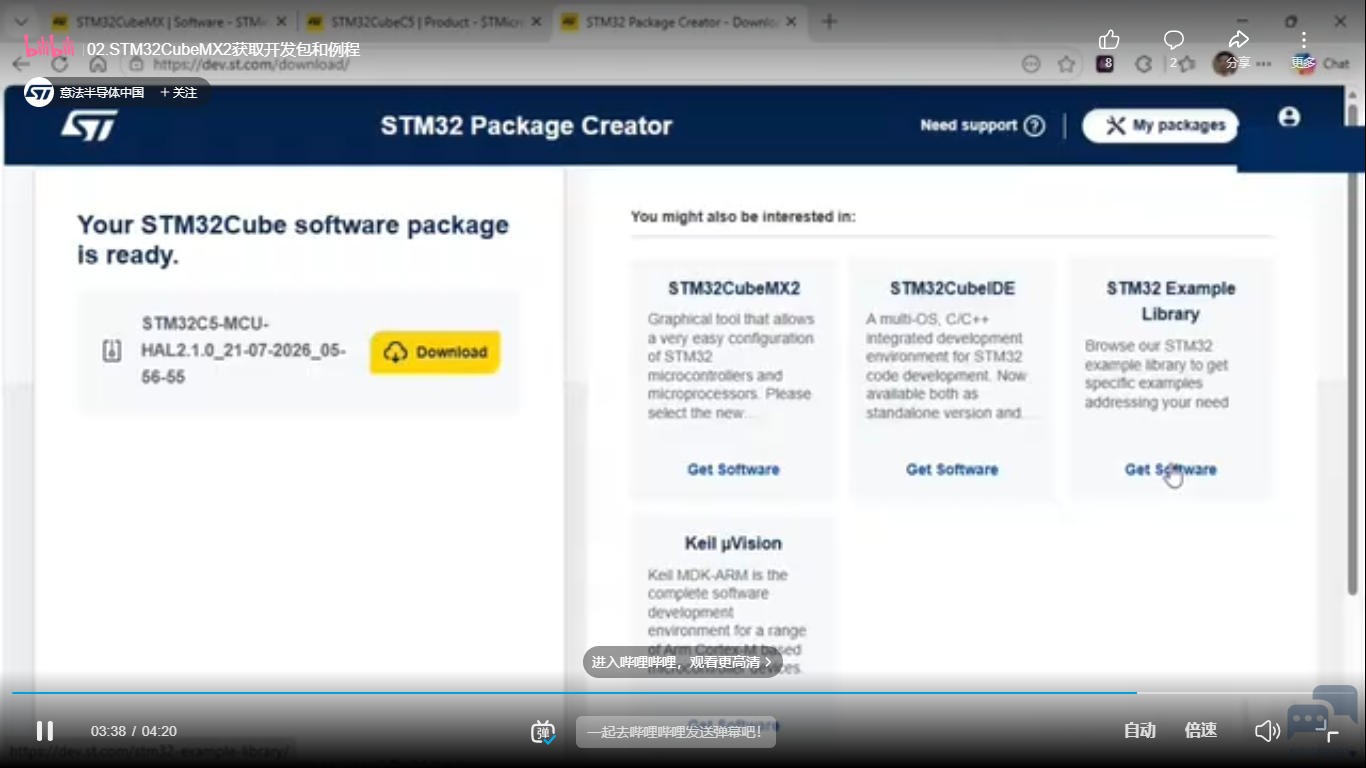Screen dimensions: 1366x768
Task: Click the yellow Download button
Action: click(435, 352)
